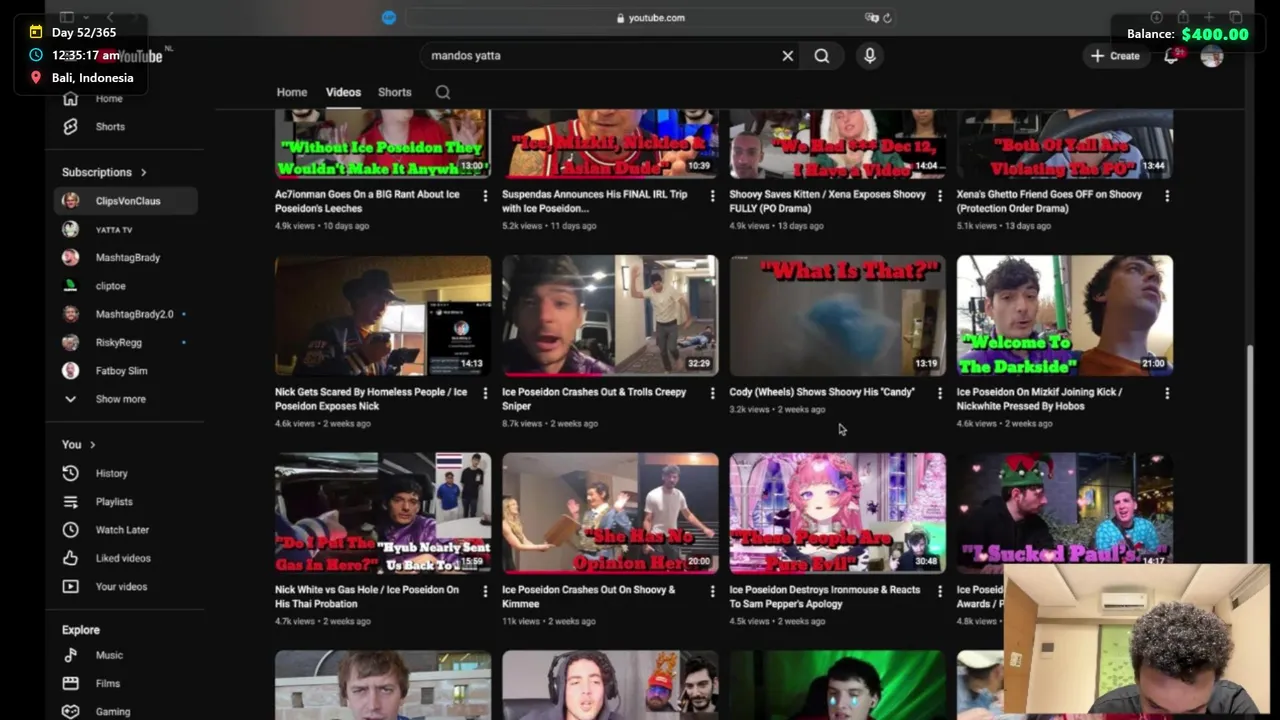The image size is (1280, 720).
Task: Expand the Subscriptions section chevron
Action: 143,172
